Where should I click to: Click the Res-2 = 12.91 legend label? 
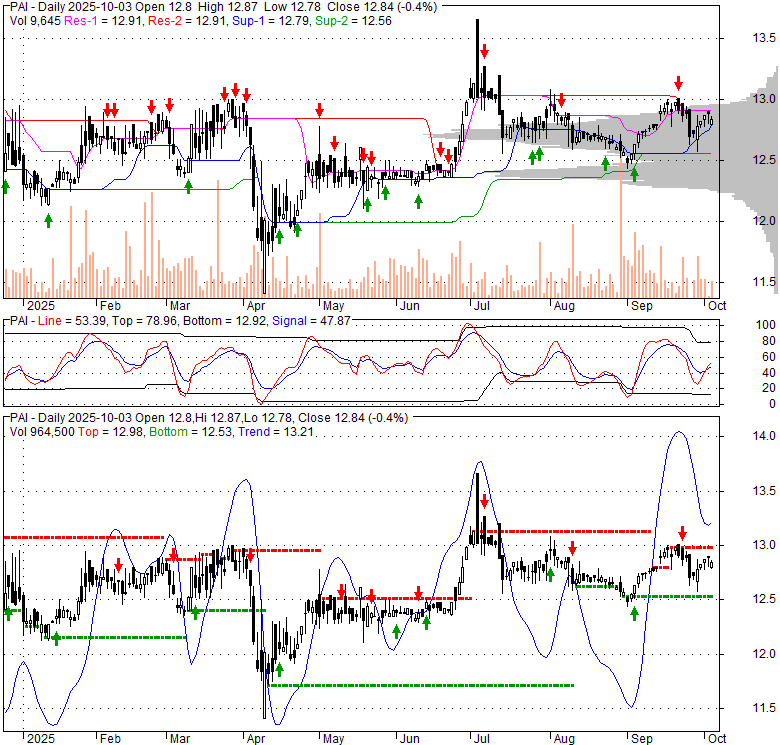pyautogui.click(x=189, y=21)
